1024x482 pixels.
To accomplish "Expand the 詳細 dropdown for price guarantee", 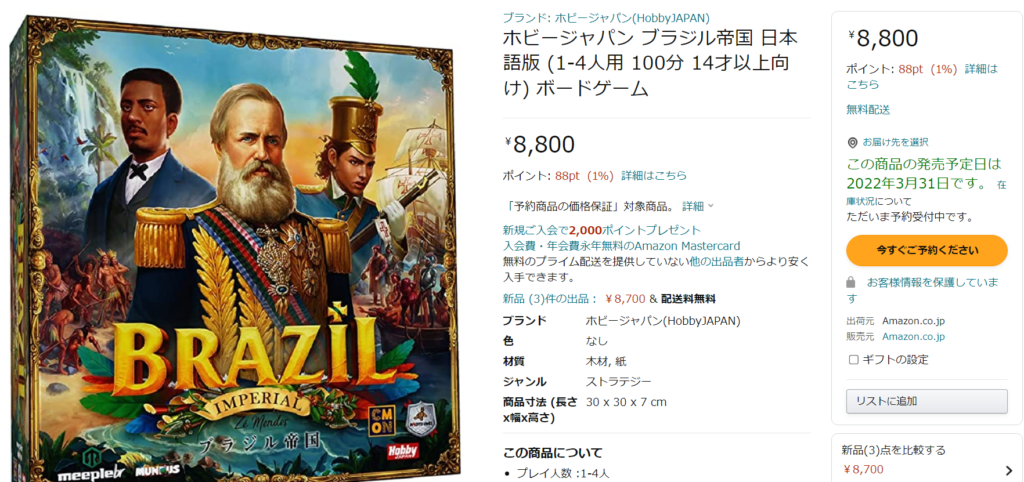I will click(697, 206).
